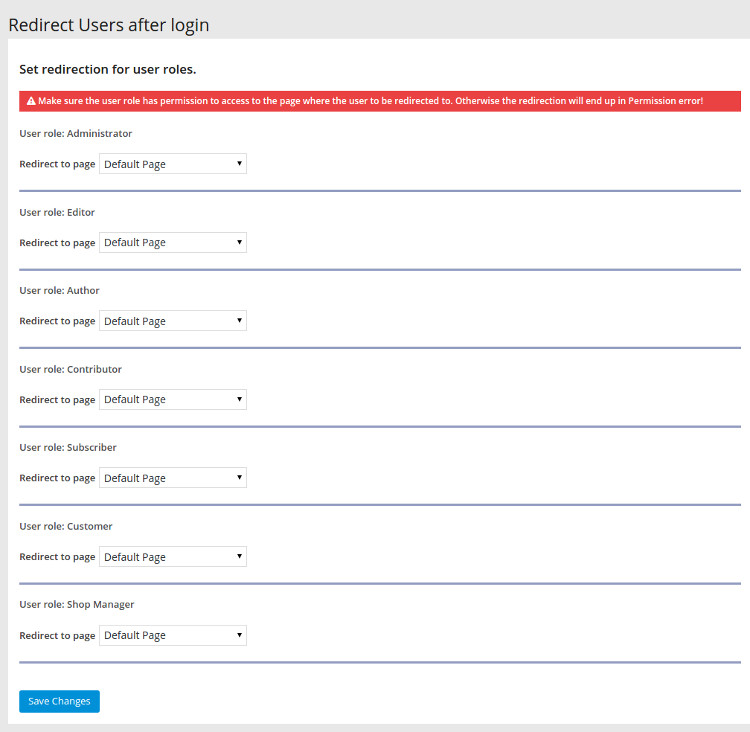750x732 pixels.
Task: Select the "User role: Subscriber" label
Action: tap(68, 447)
